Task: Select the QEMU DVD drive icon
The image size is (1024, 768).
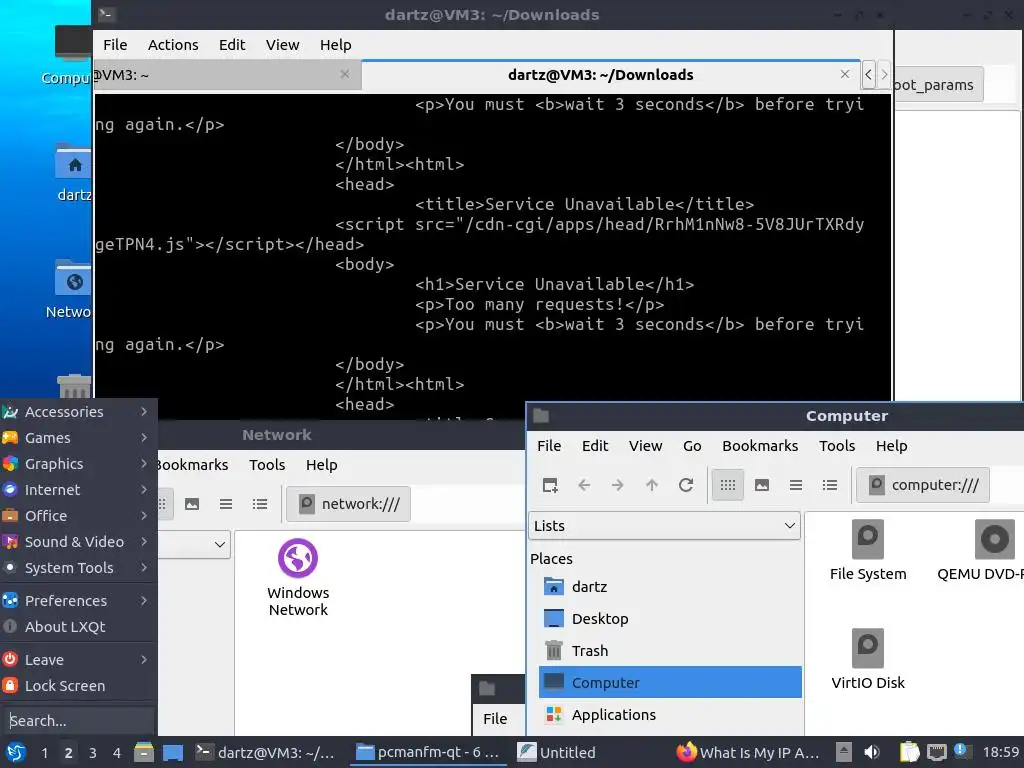Action: [986, 550]
